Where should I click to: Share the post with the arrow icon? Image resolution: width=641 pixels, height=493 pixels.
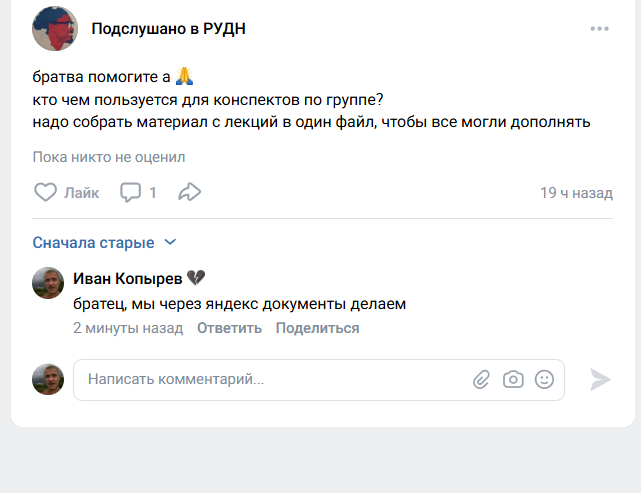point(190,192)
